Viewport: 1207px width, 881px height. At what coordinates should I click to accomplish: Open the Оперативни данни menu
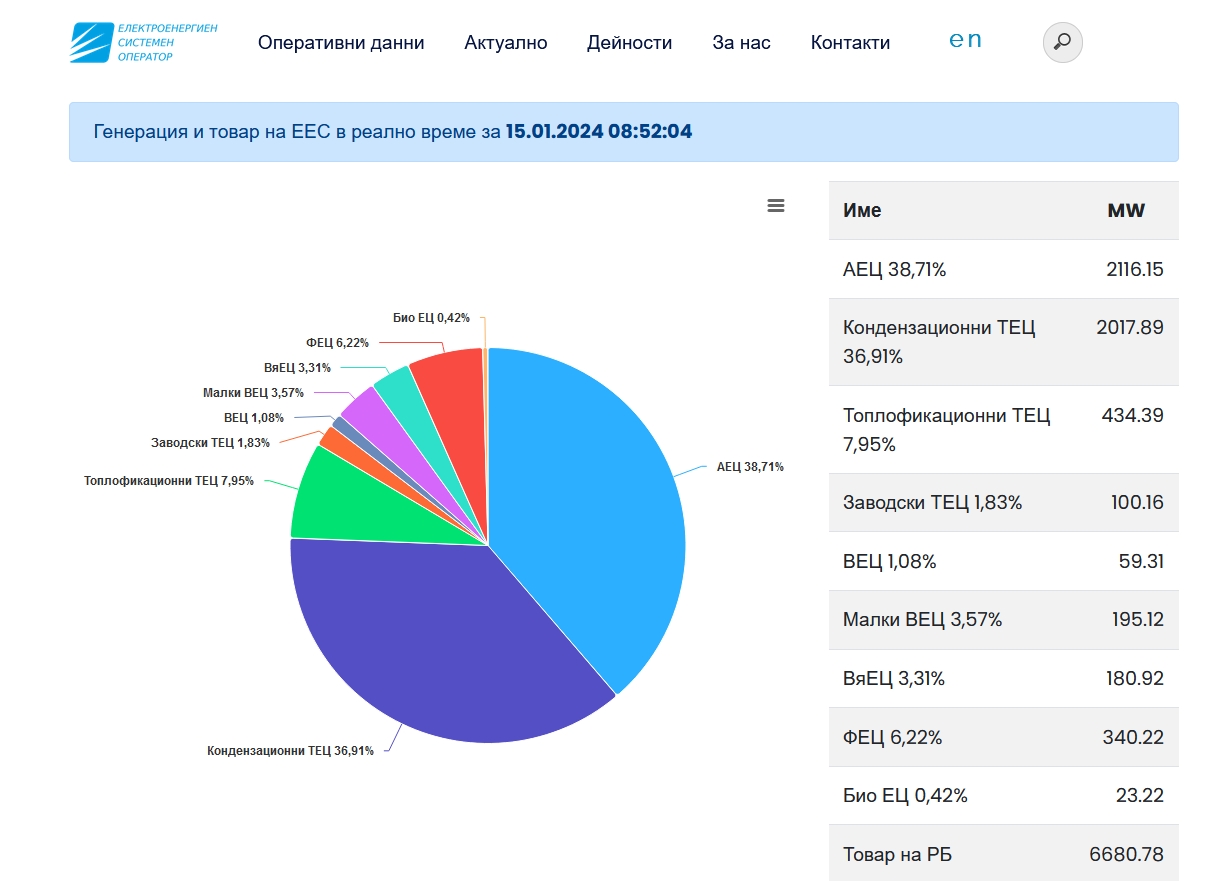341,43
